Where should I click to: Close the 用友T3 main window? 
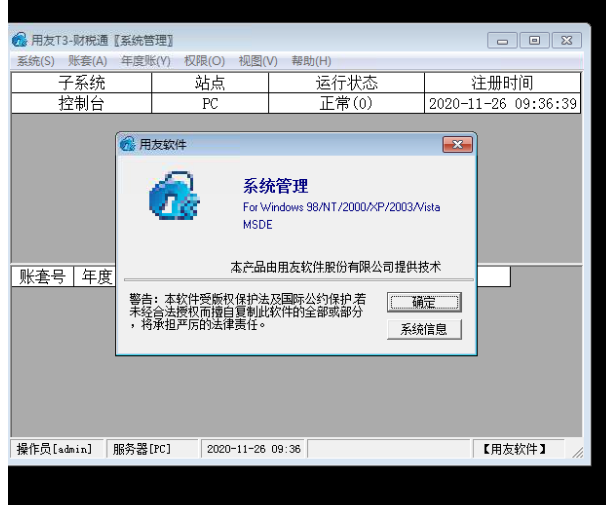(567, 41)
